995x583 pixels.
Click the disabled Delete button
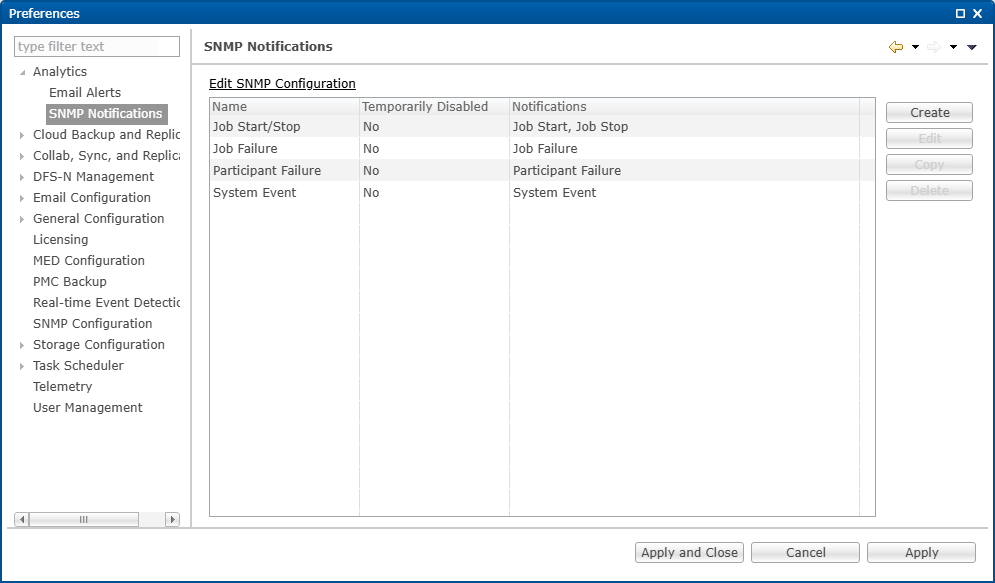point(930,190)
